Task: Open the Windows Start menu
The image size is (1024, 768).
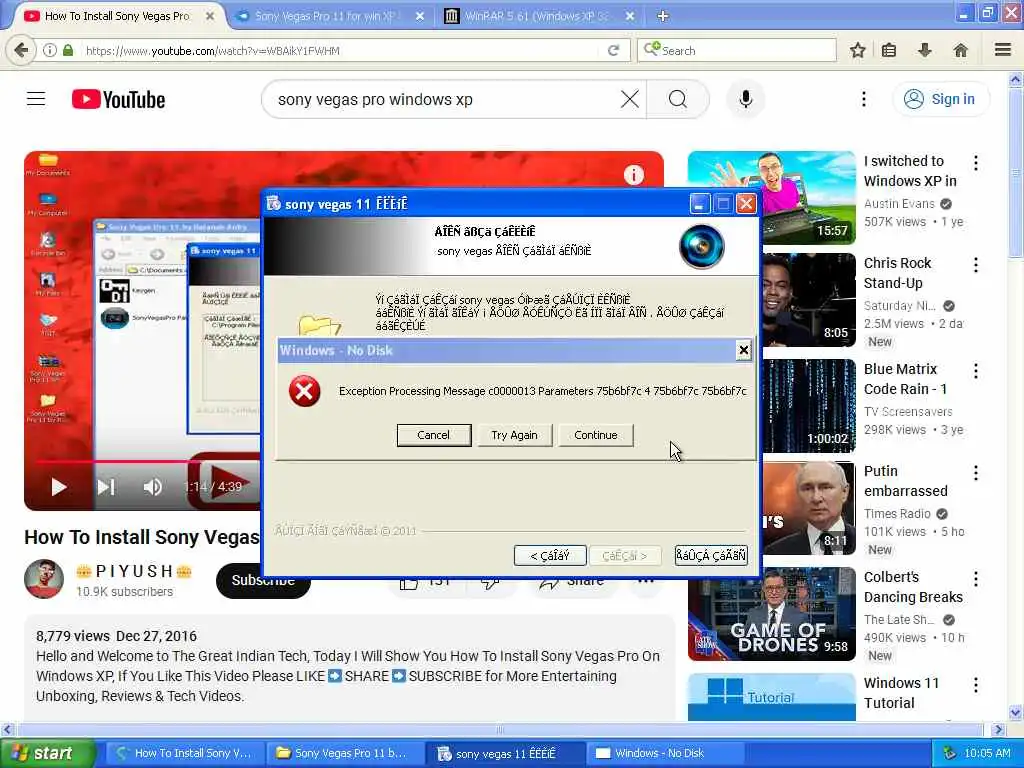Action: coord(47,753)
